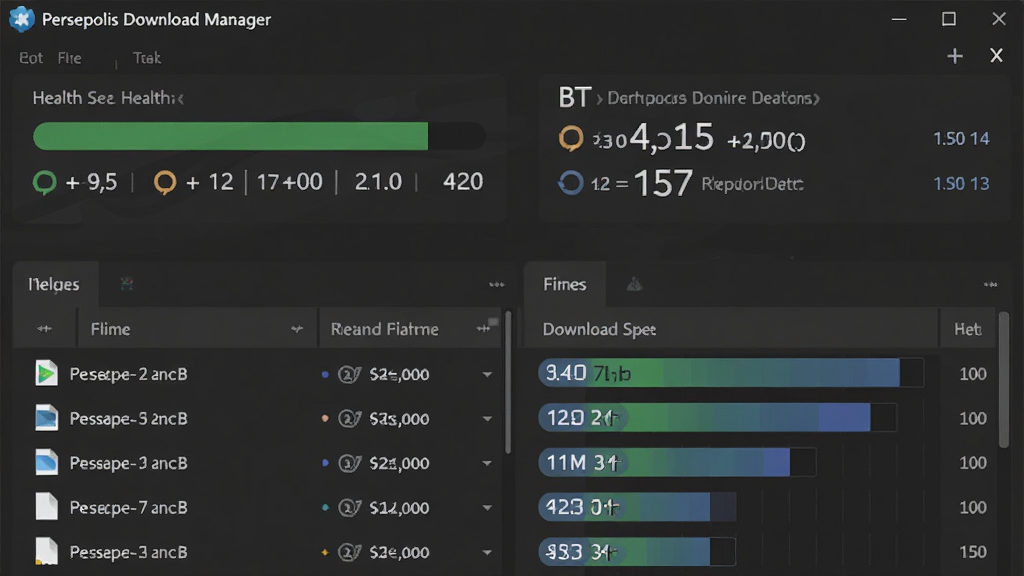Screen dimensions: 1024x576
Task: Expand the dropdown arrow in the Pesepe-2 ancB row
Action: (x=487, y=374)
